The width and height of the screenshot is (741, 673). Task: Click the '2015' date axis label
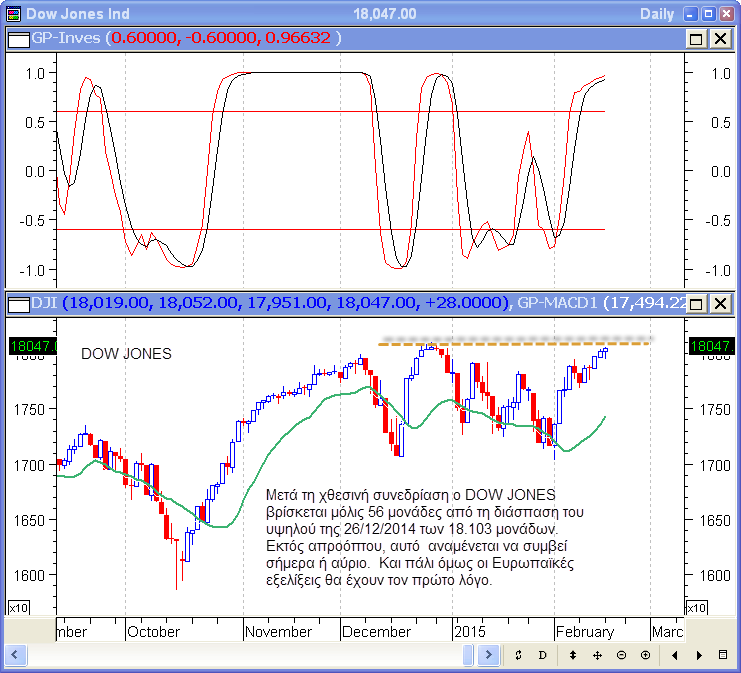point(469,632)
